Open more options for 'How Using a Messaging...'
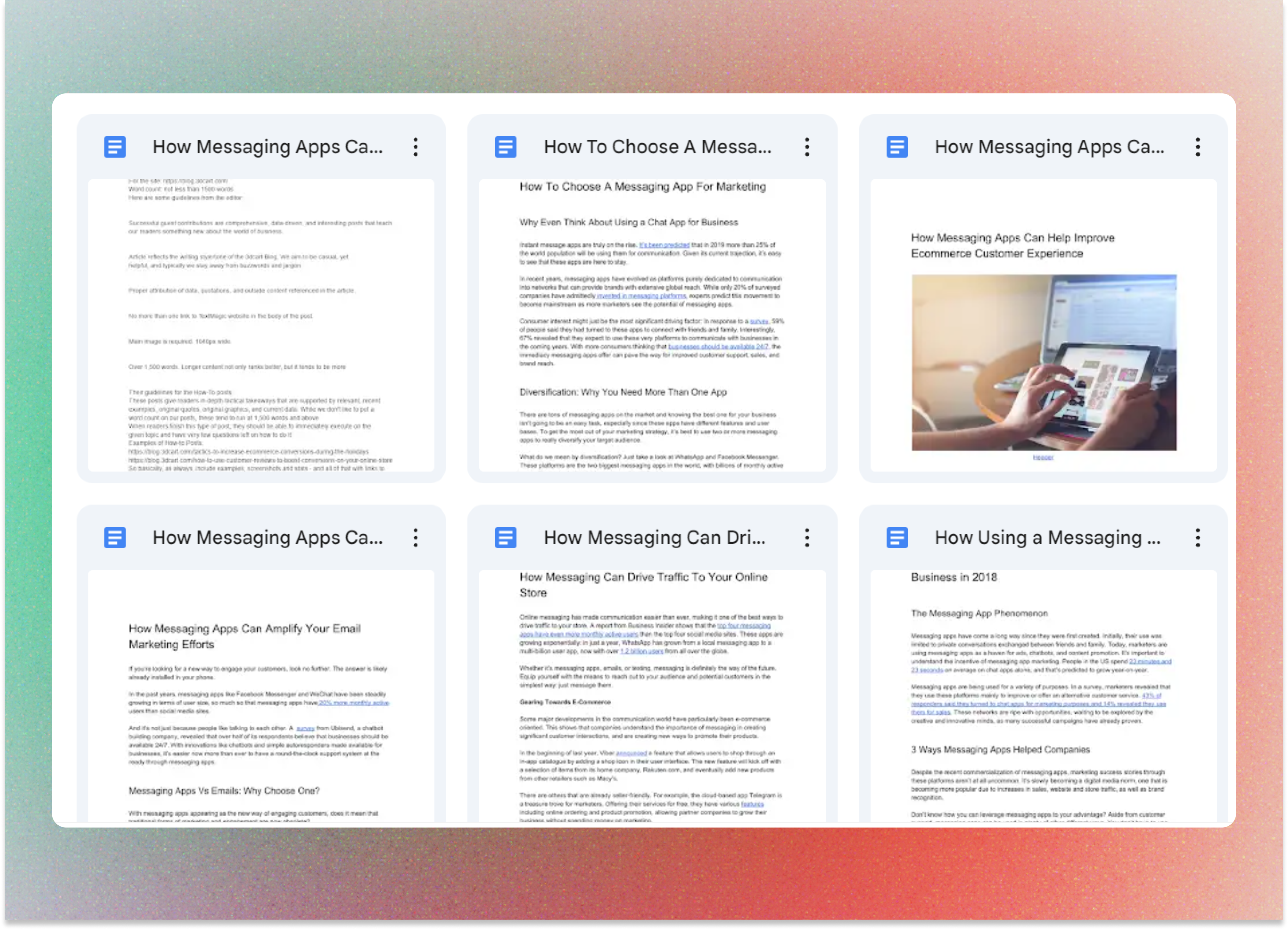 point(1198,538)
